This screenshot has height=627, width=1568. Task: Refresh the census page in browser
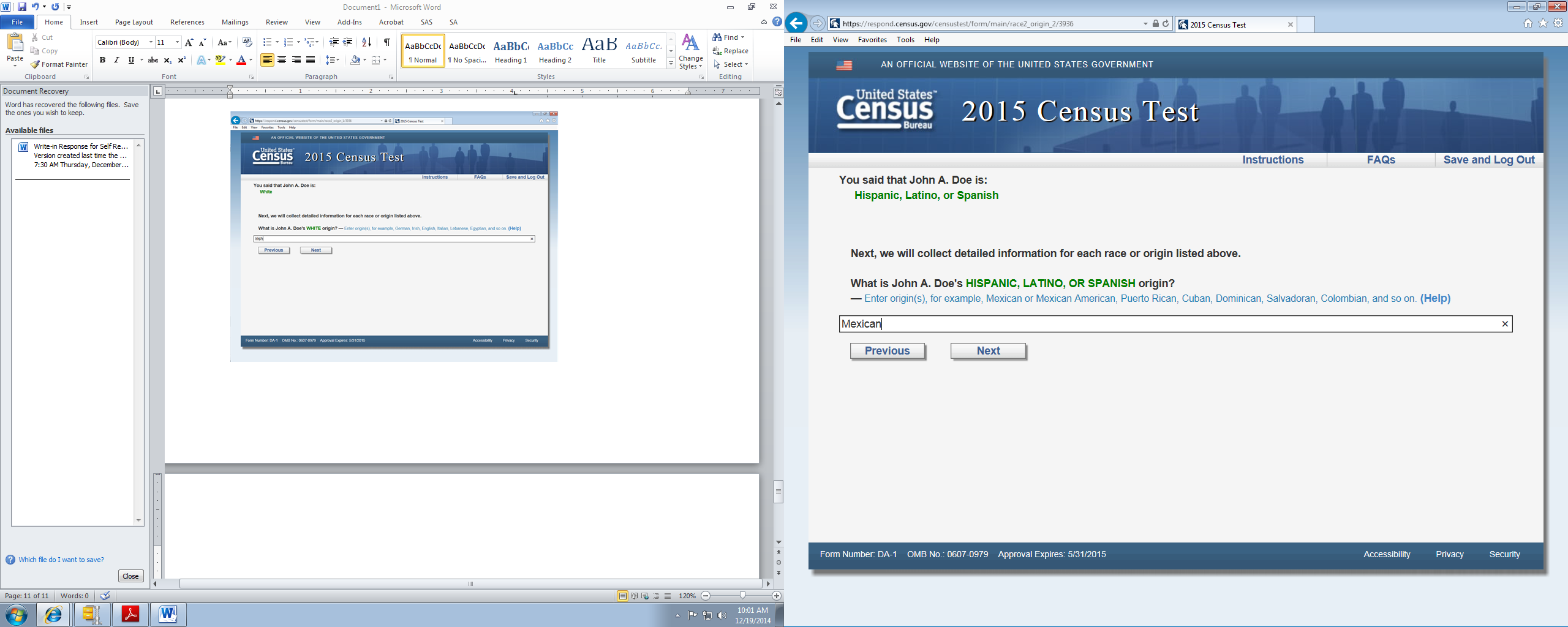(1166, 24)
